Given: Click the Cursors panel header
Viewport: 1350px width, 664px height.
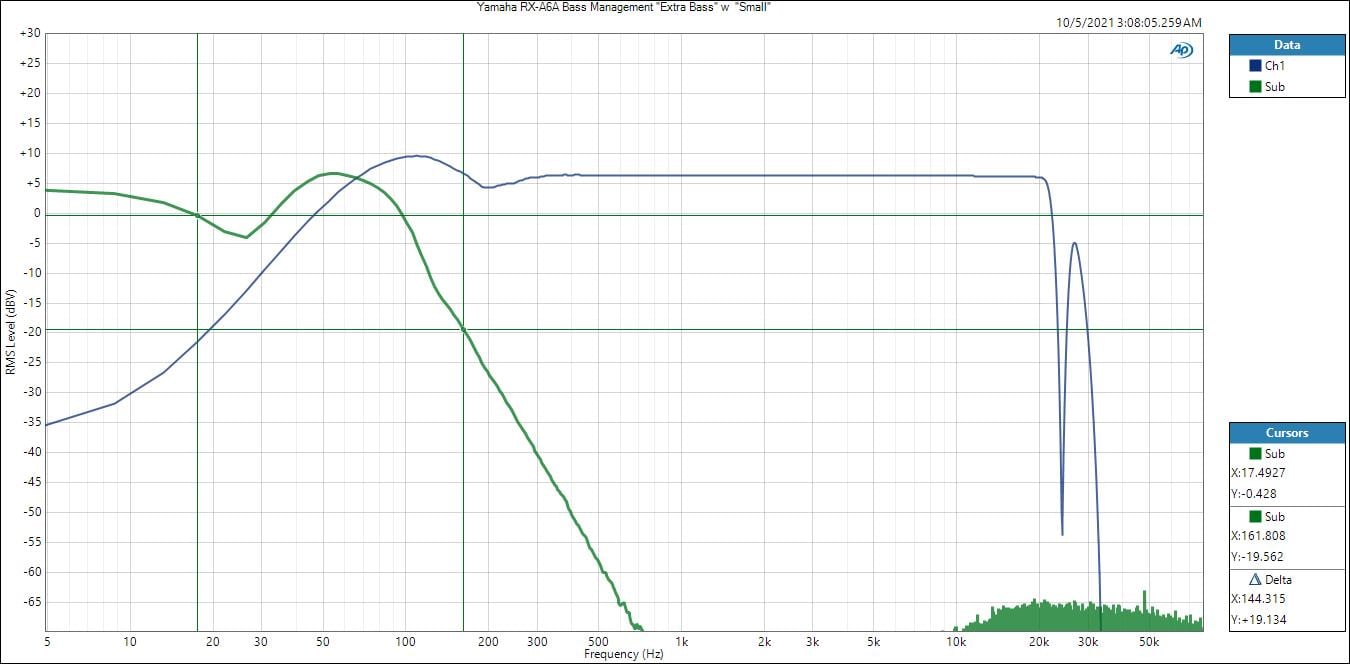Looking at the screenshot, I should [x=1286, y=433].
